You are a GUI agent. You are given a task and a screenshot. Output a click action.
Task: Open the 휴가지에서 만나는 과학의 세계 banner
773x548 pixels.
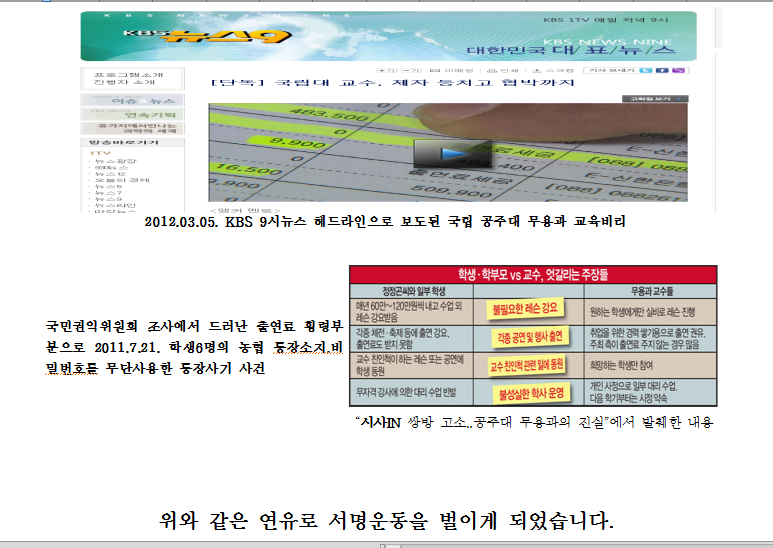(x=133, y=128)
